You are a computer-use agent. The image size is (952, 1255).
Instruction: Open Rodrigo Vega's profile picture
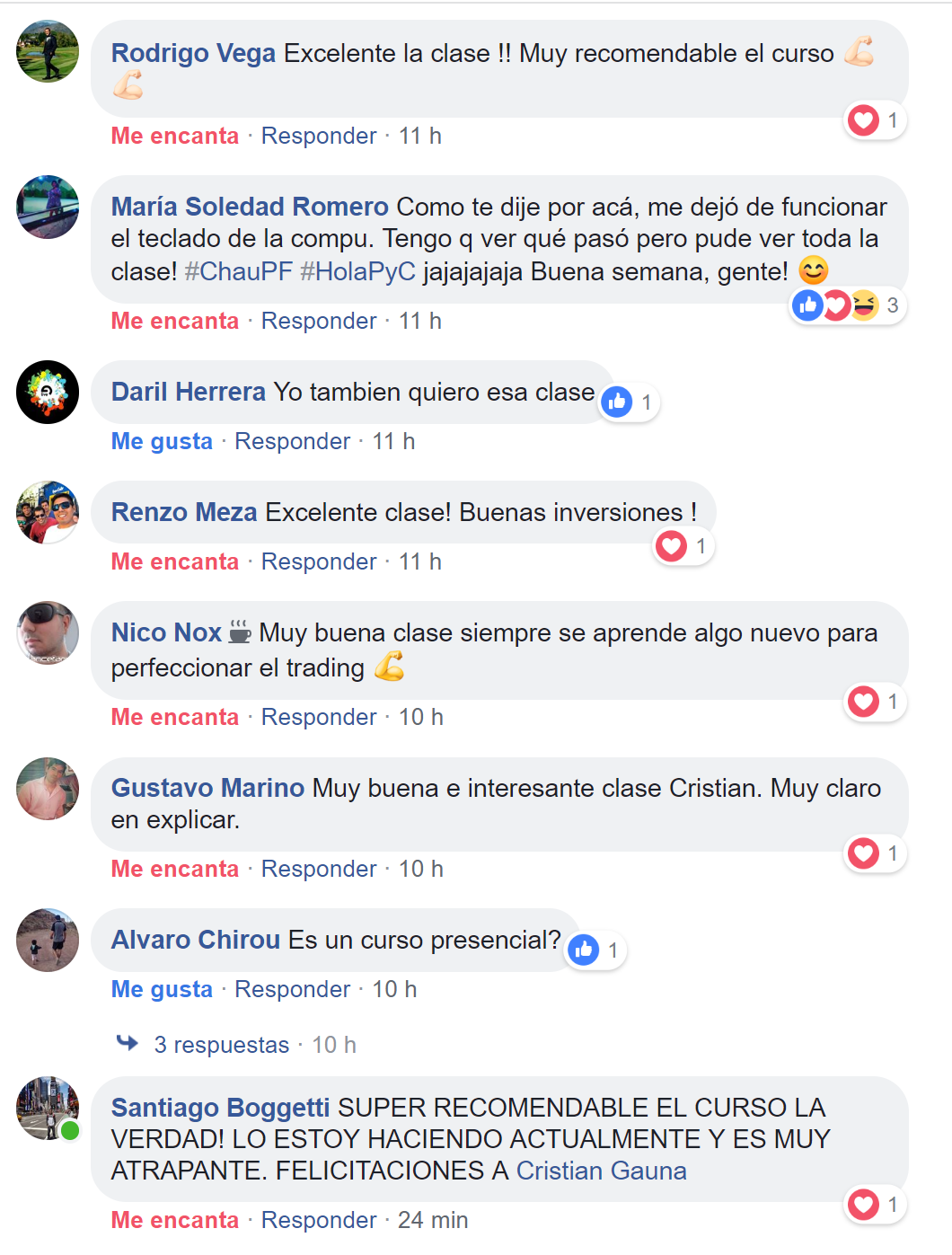coord(48,51)
